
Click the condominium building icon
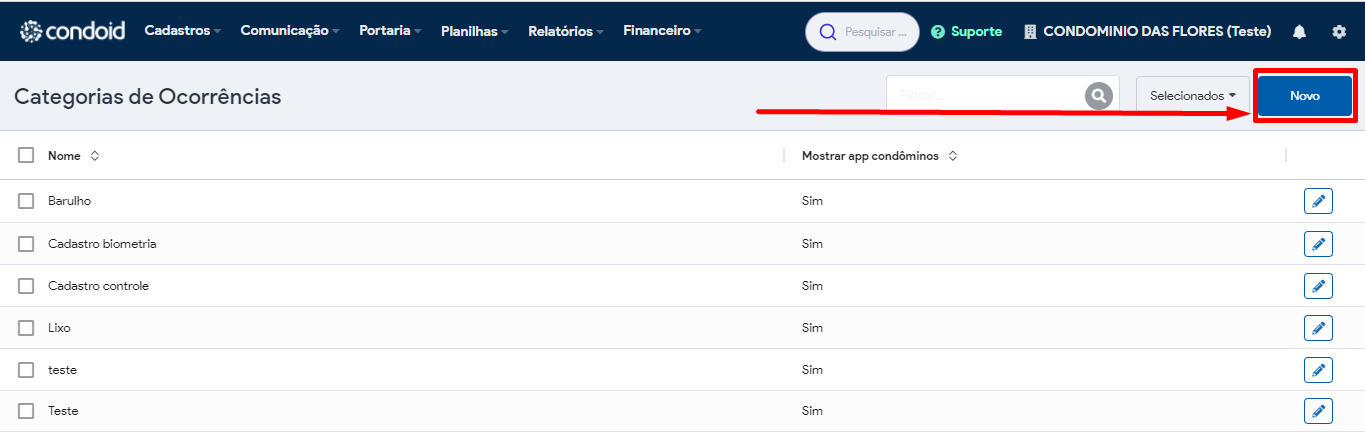point(1030,32)
